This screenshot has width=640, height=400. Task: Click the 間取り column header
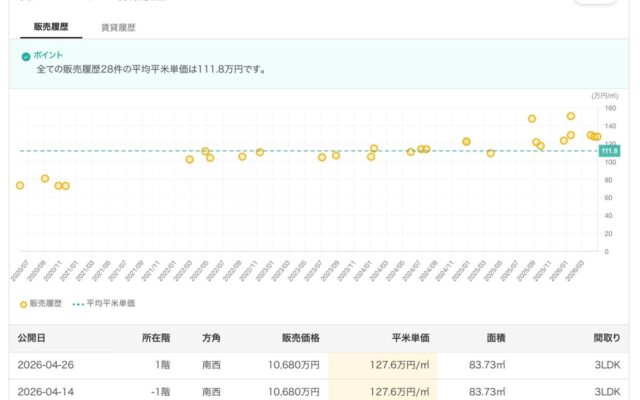[x=607, y=338]
